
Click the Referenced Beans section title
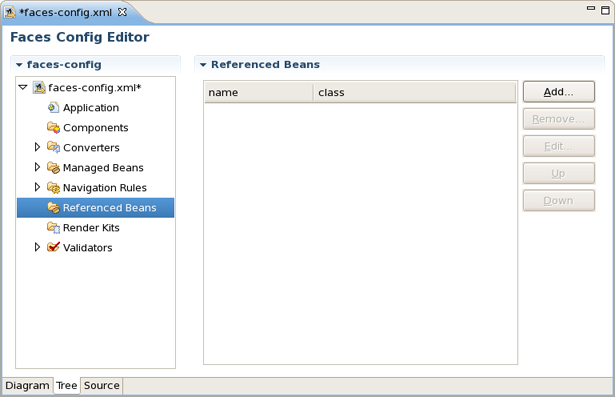[x=266, y=65]
